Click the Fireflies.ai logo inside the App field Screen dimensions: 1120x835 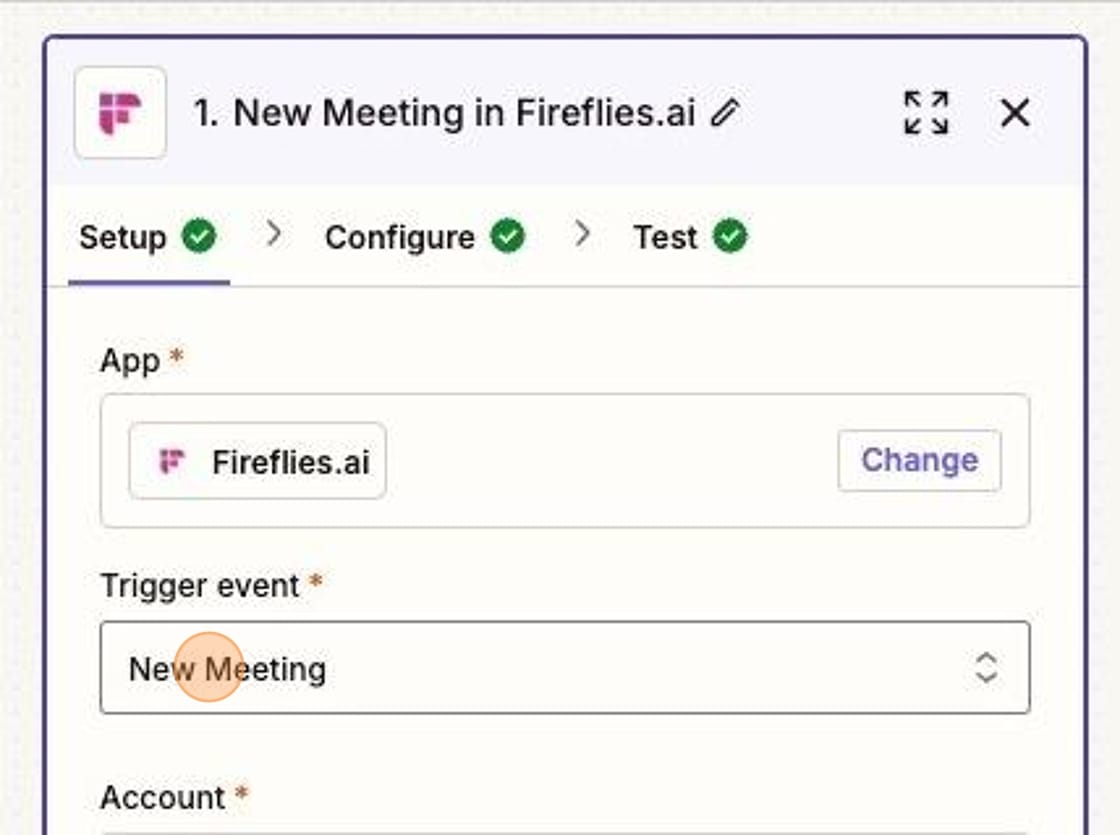172,461
